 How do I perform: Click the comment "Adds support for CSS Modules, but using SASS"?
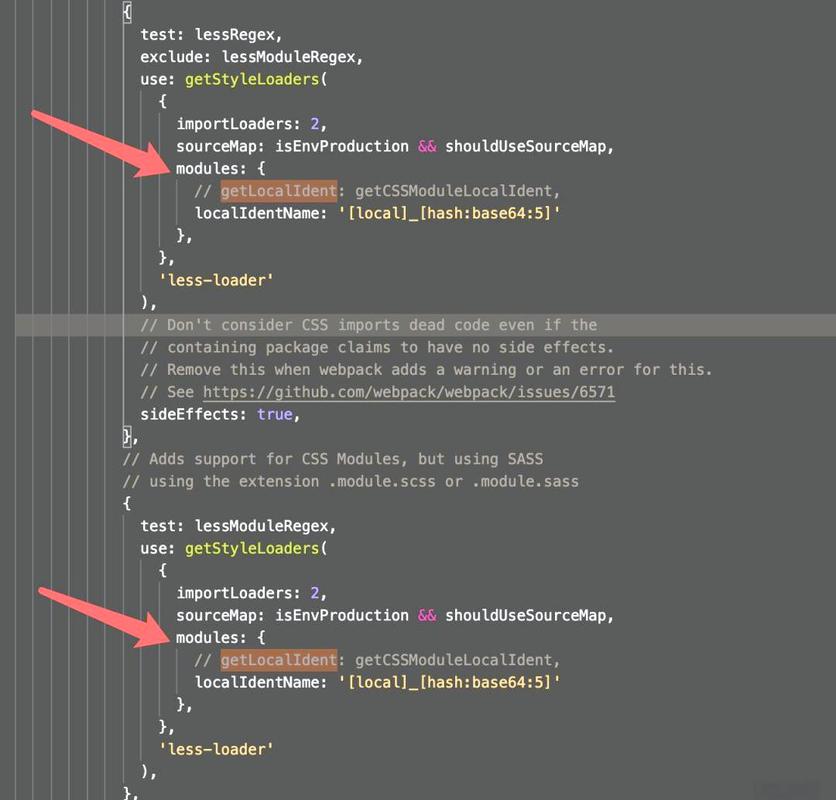point(333,459)
